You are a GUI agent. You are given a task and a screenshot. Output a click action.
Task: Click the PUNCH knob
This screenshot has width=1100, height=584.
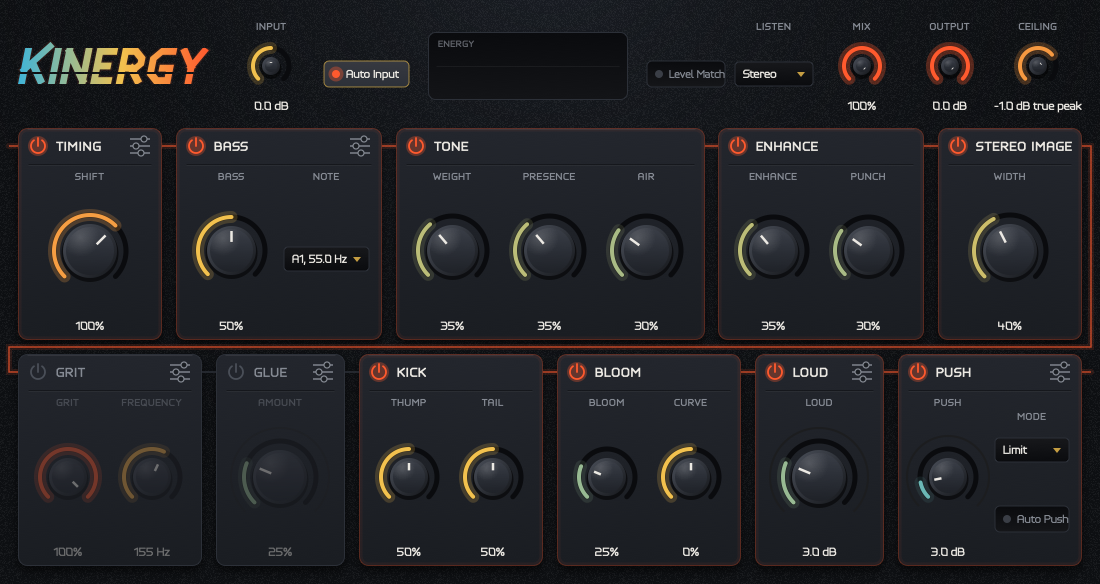(x=868, y=249)
